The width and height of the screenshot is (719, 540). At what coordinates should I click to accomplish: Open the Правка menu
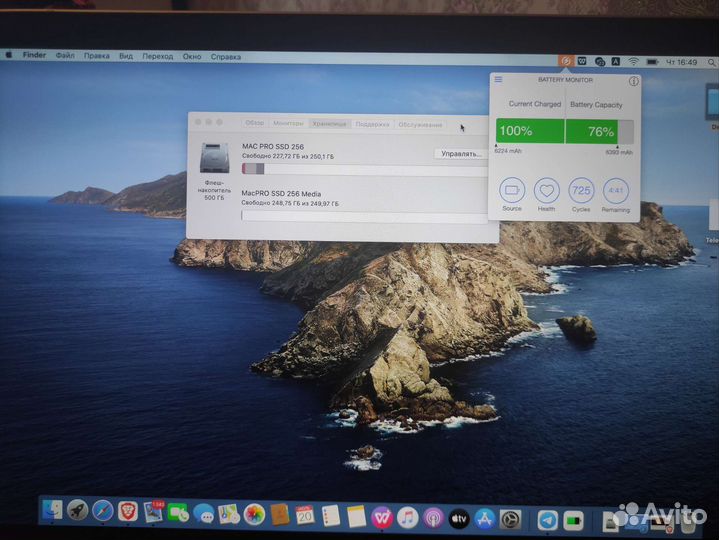(97, 56)
